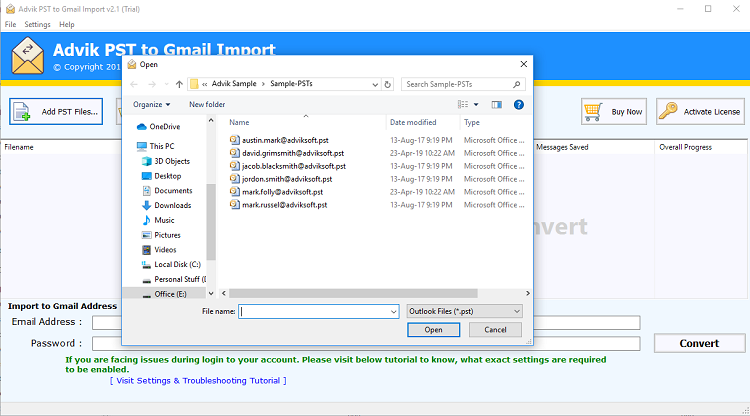Select jacob.blacksmith@adviksoft.pst file
The image size is (750, 416).
coord(288,166)
